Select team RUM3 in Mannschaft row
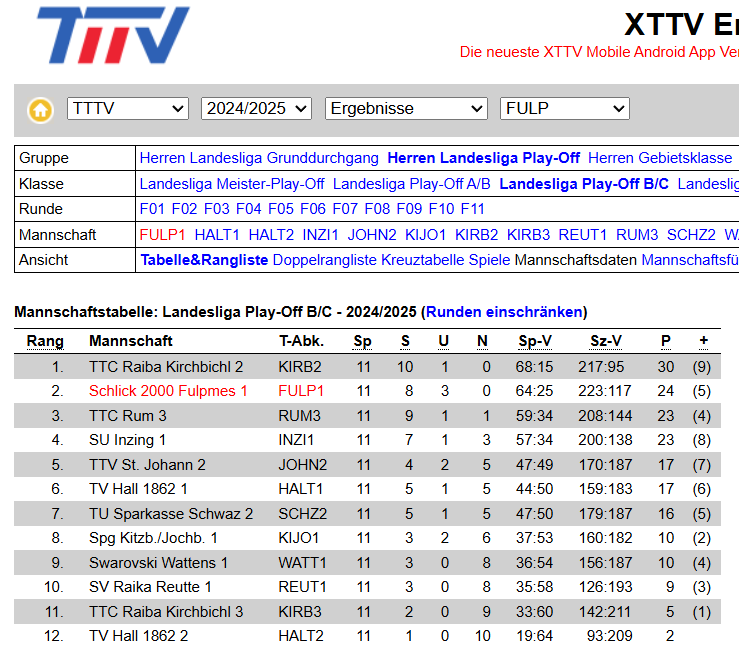This screenshot has height=670, width=739. (x=637, y=235)
